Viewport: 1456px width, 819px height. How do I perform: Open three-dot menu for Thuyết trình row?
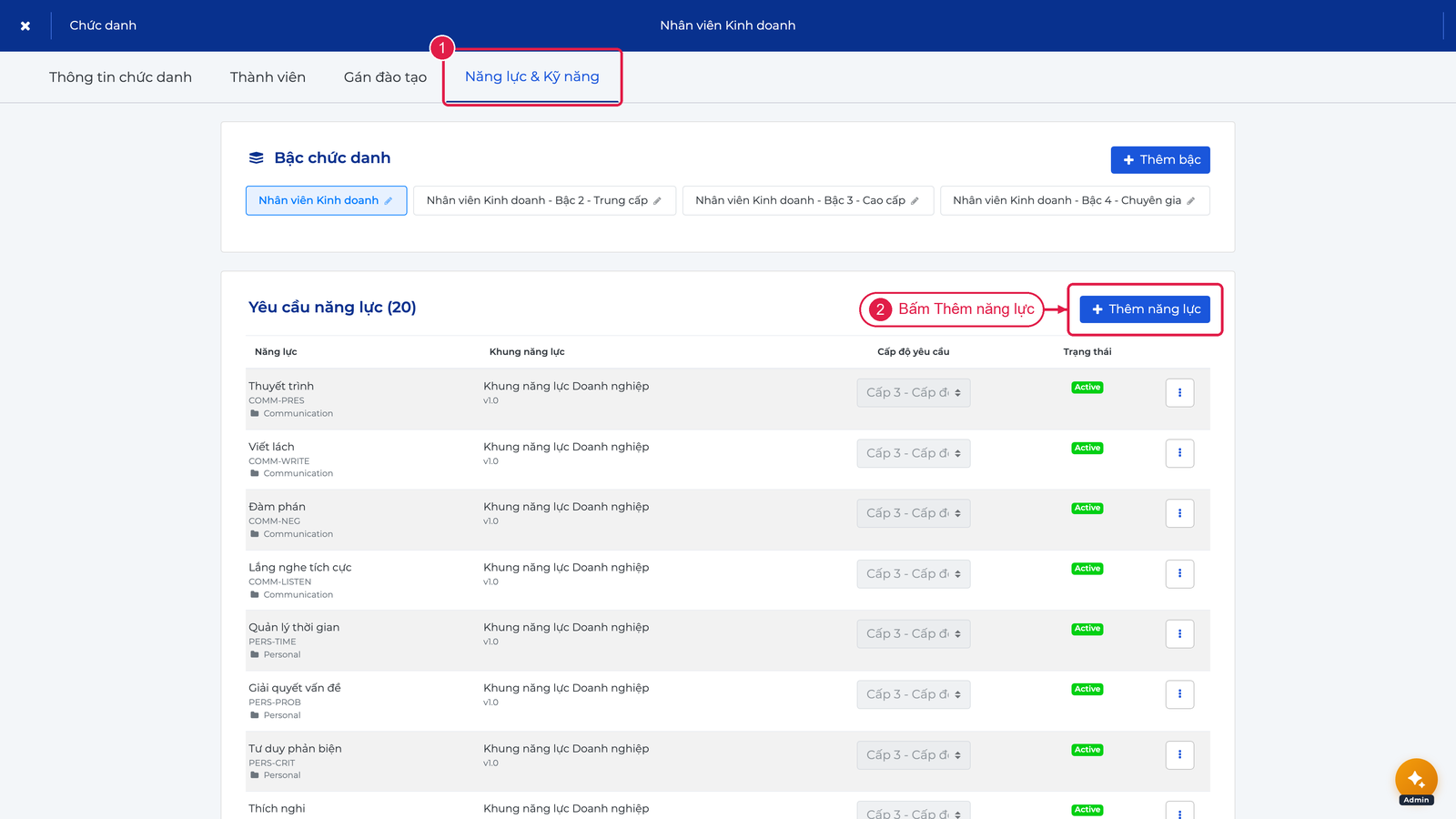pos(1179,393)
